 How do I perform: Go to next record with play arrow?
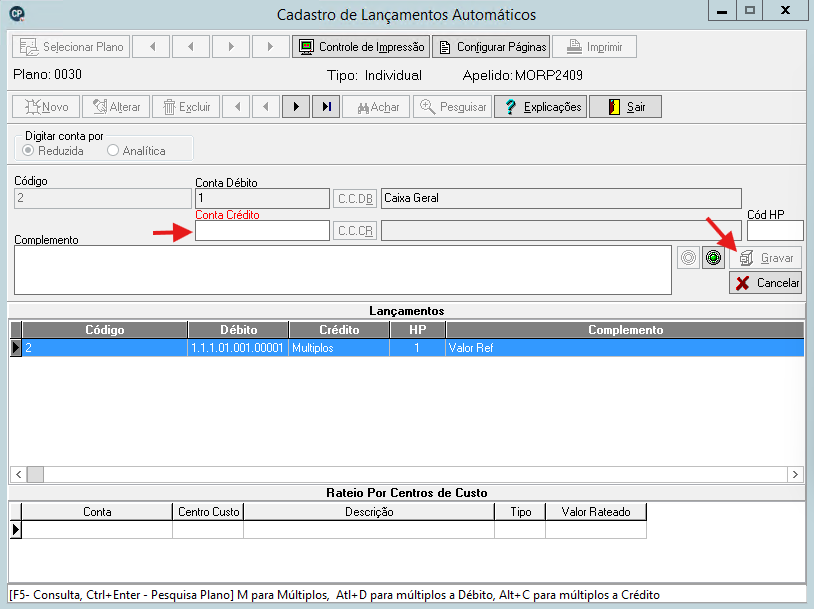[x=296, y=107]
